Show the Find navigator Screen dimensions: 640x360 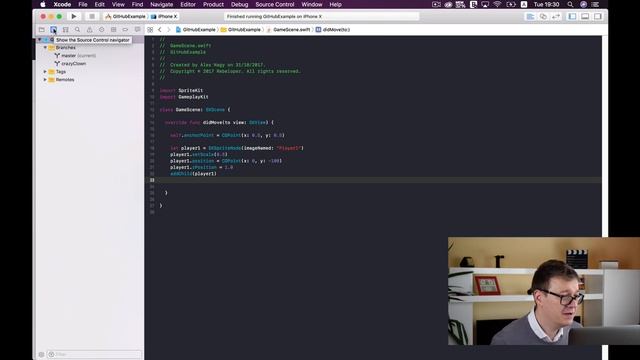click(78, 30)
